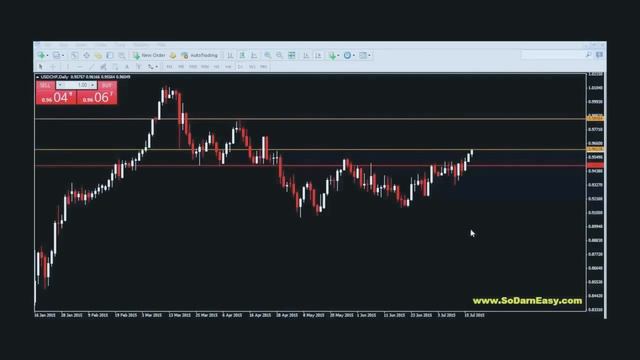The width and height of the screenshot is (640, 360).
Task: Switch to H1 timeframe
Action: point(217,67)
